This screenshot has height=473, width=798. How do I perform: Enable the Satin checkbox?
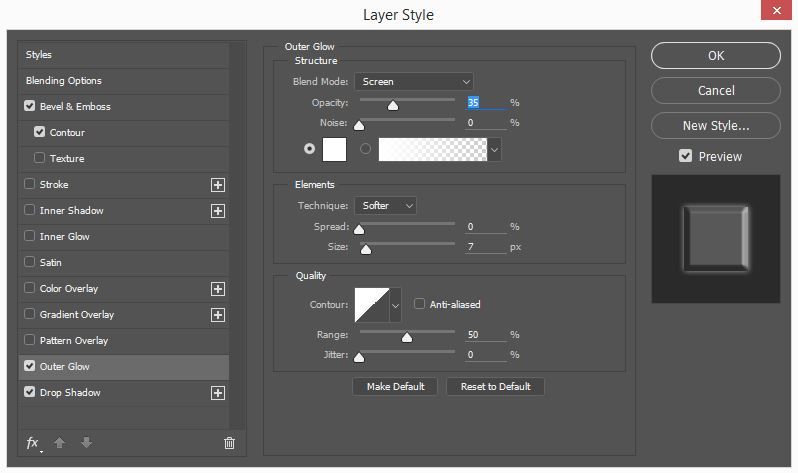click(x=30, y=262)
